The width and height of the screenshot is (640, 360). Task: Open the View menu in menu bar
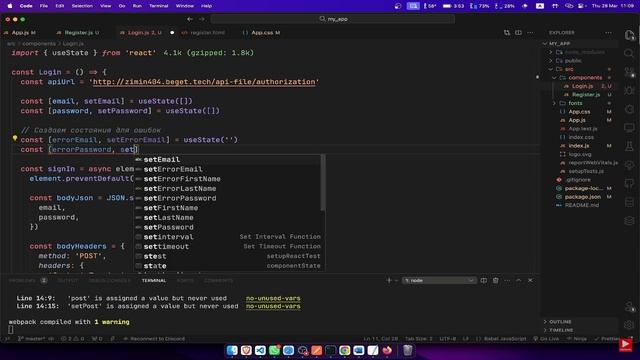click(x=105, y=6)
